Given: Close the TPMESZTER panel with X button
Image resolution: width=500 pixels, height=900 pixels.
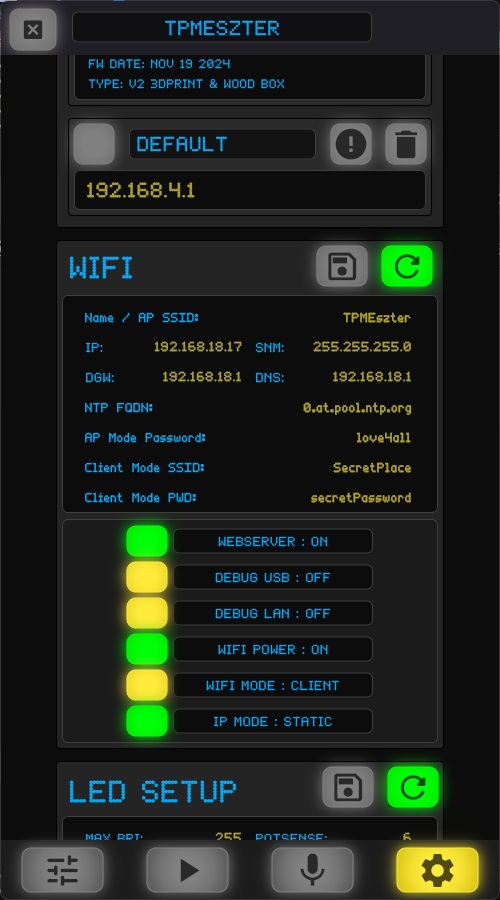Looking at the screenshot, I should pos(33,29).
